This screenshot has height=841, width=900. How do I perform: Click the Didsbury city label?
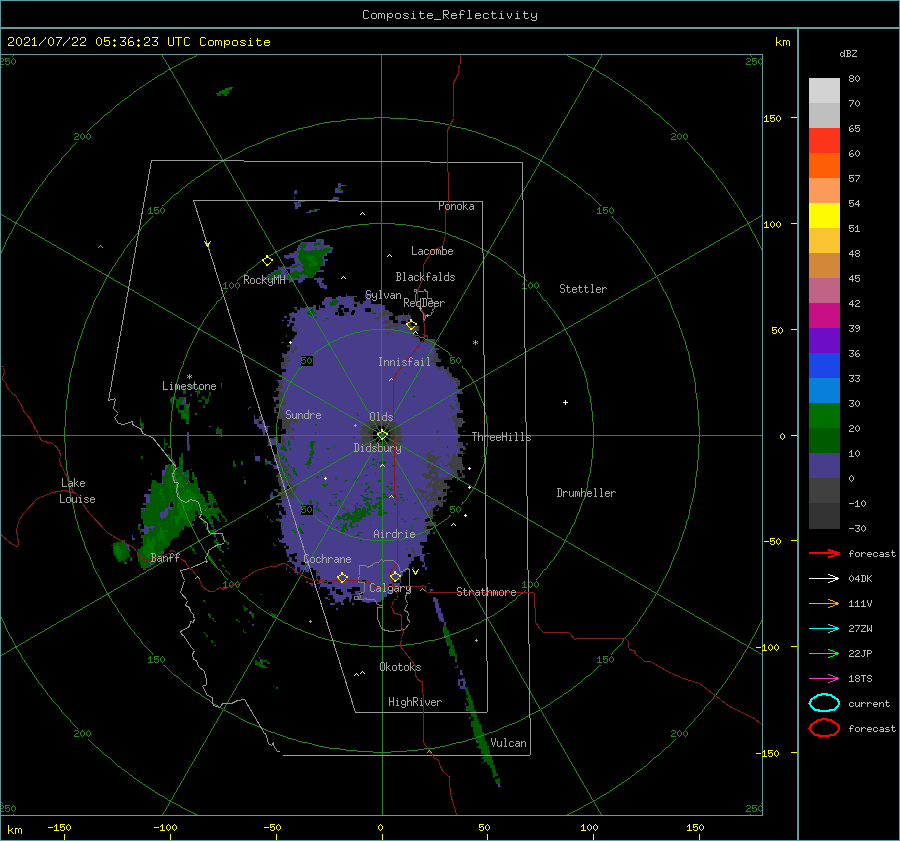tap(378, 448)
